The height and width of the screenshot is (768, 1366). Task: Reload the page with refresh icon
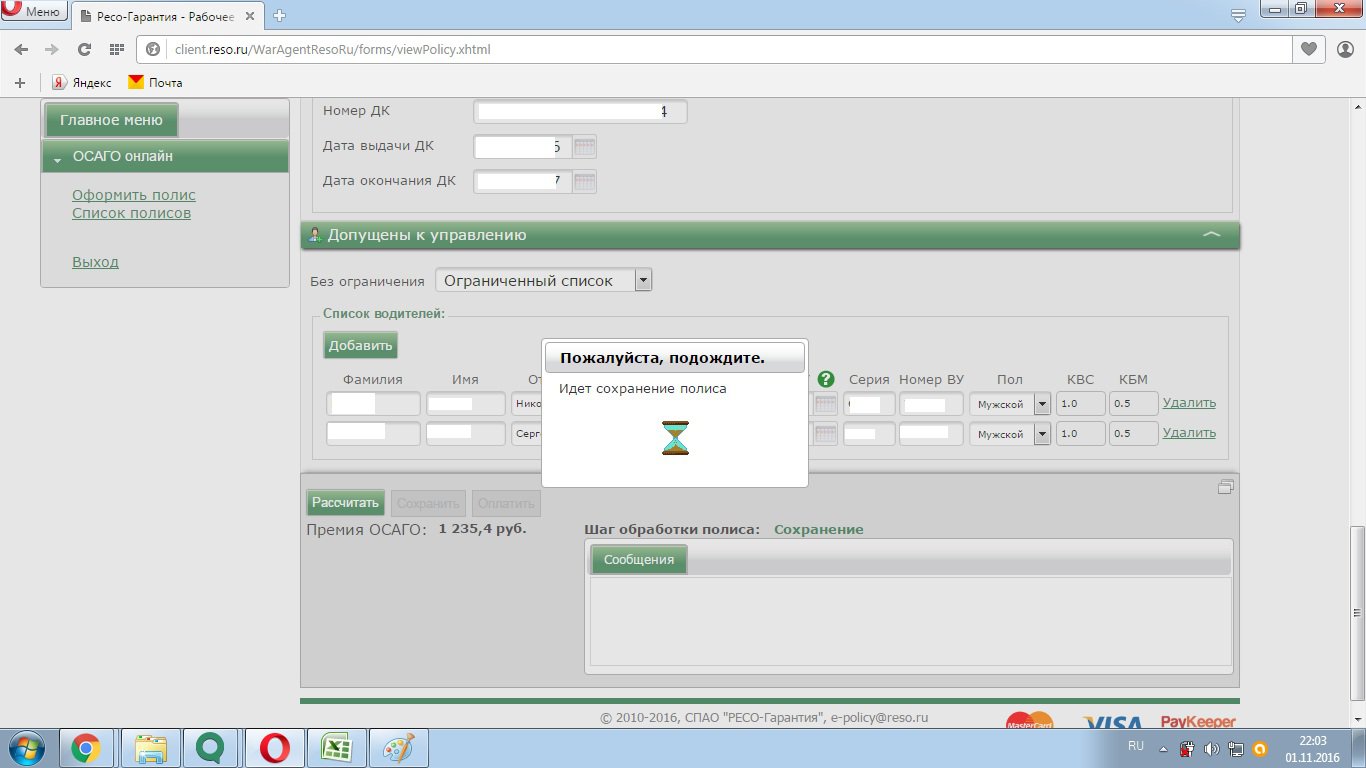click(x=84, y=49)
